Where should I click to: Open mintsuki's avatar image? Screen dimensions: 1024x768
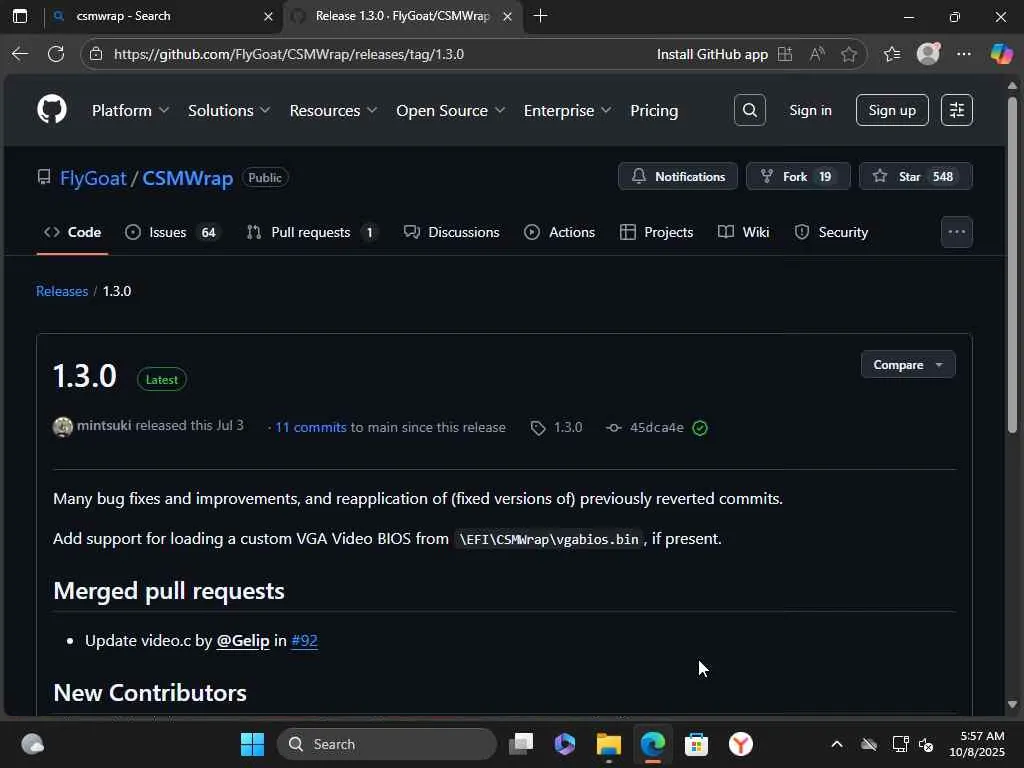click(63, 427)
